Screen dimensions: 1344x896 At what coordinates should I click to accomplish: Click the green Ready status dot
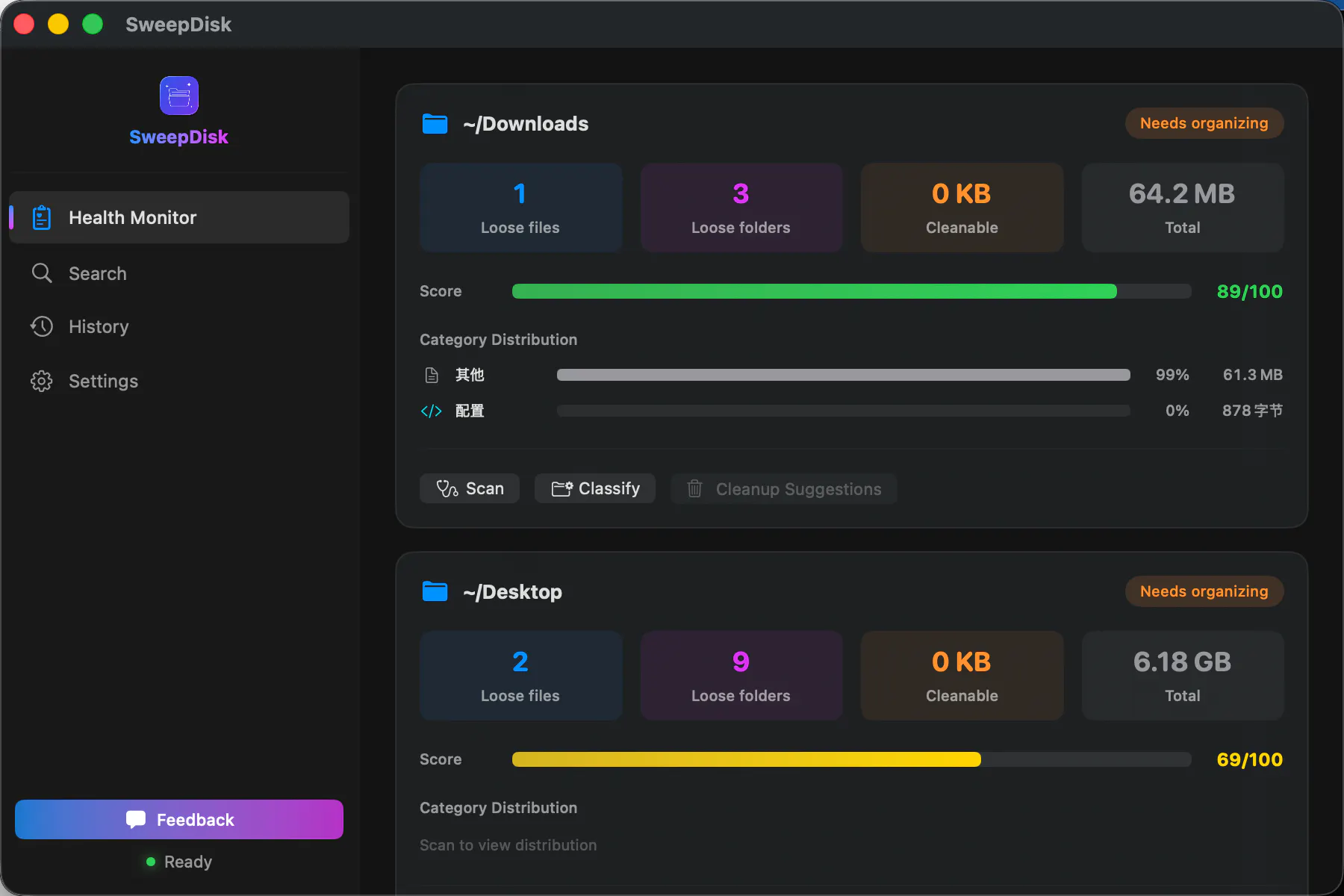pyautogui.click(x=151, y=862)
